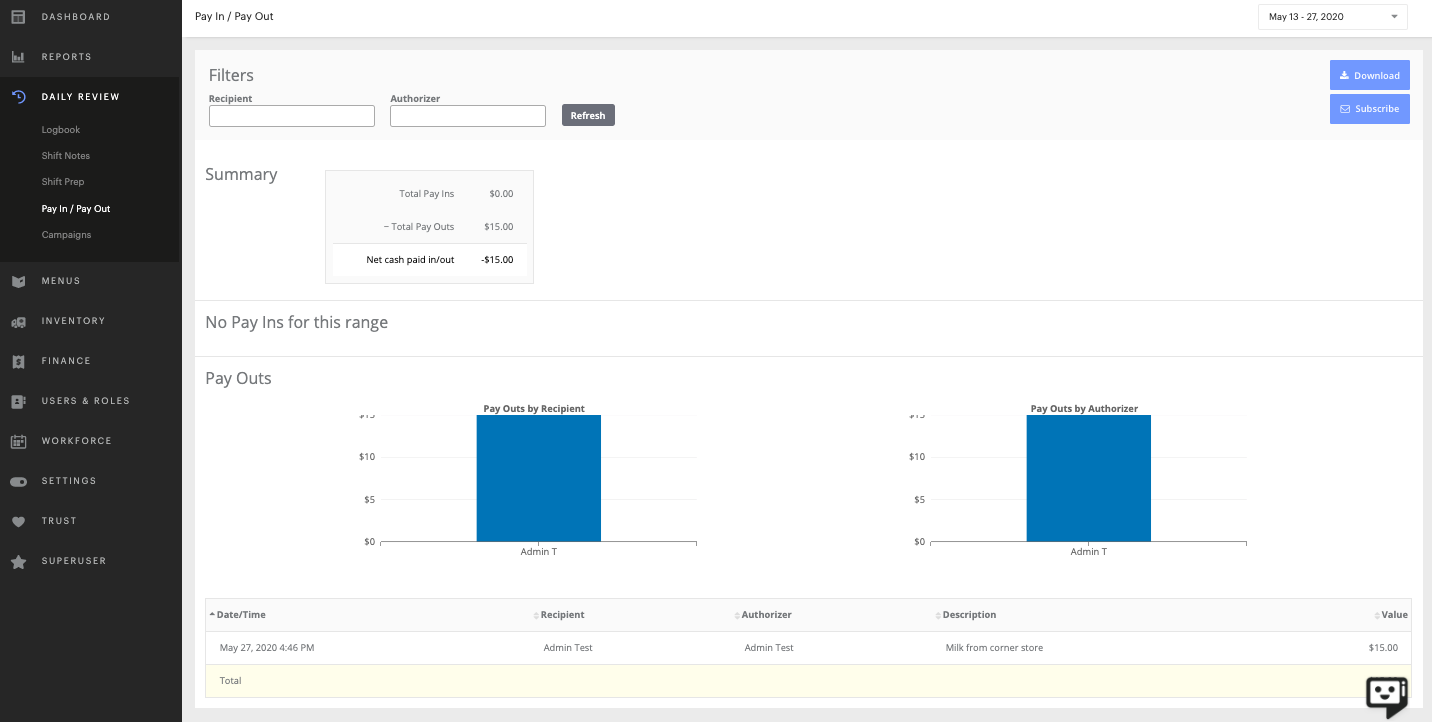This screenshot has height=722, width=1432.
Task: Click the Inventory sidebar icon
Action: tap(17, 321)
